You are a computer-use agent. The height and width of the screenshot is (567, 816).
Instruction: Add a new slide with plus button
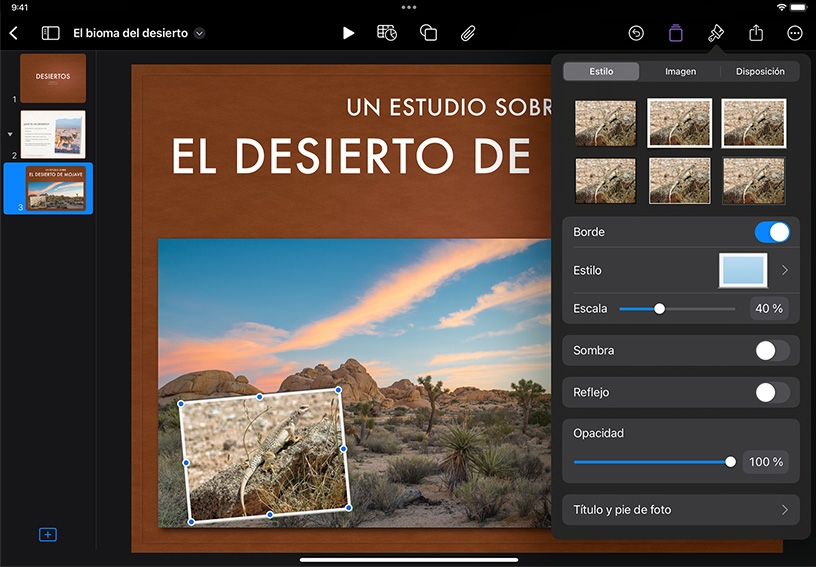click(48, 535)
